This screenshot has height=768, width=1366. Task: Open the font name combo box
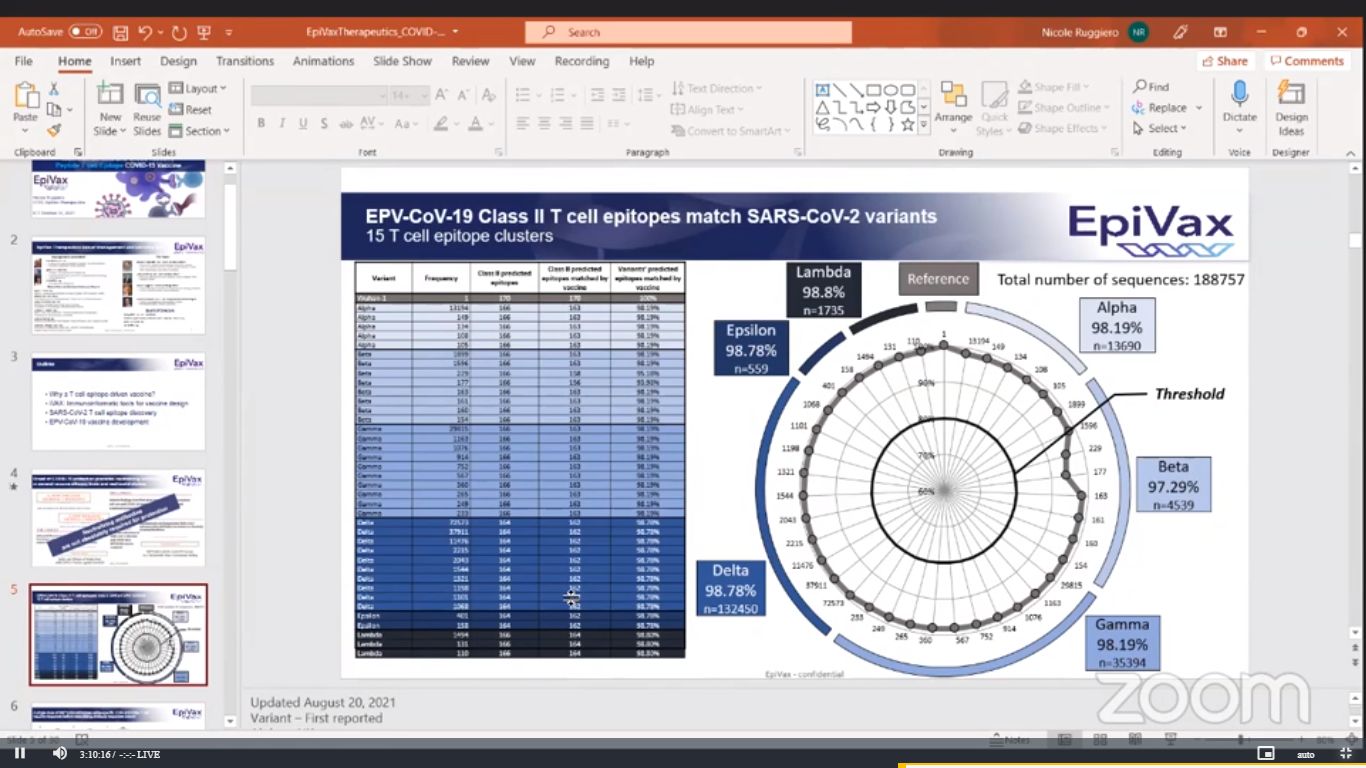coord(319,95)
